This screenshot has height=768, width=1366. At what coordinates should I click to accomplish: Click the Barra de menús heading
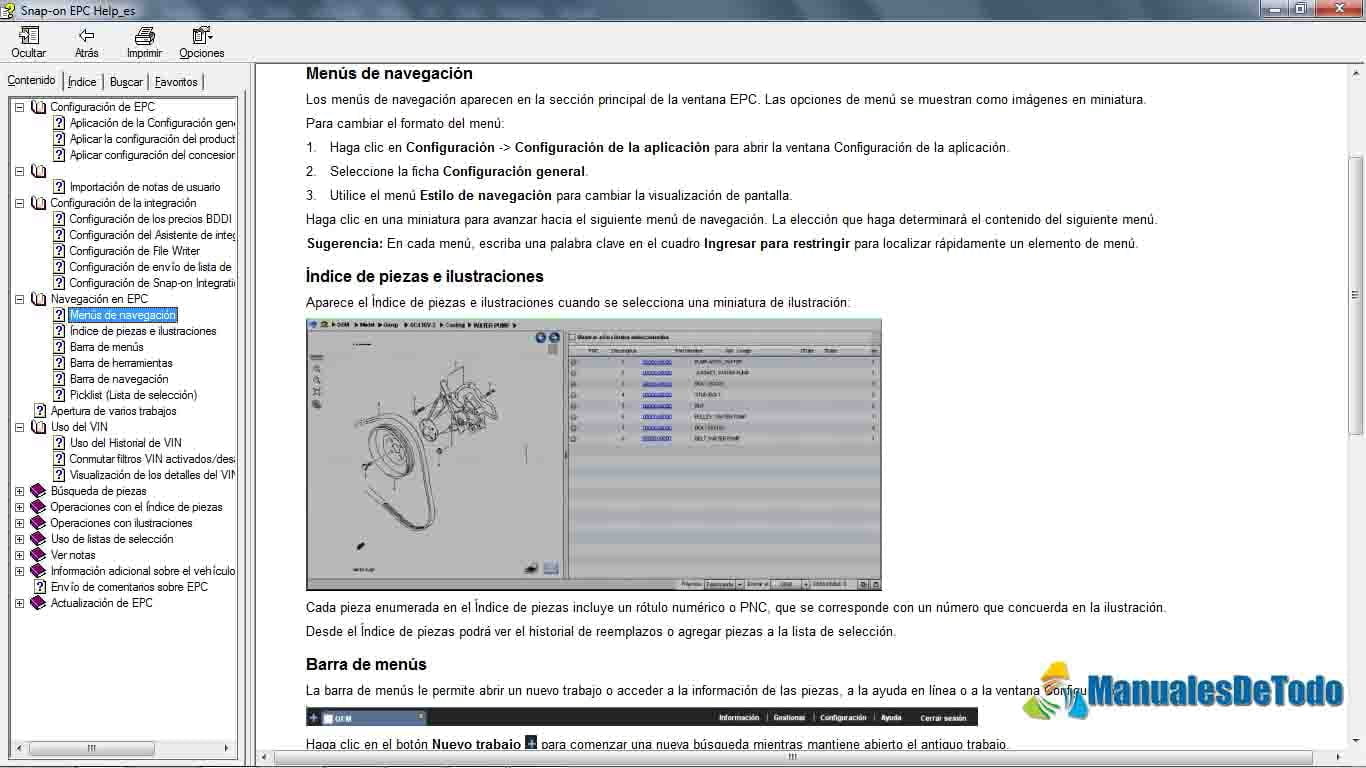coord(366,664)
